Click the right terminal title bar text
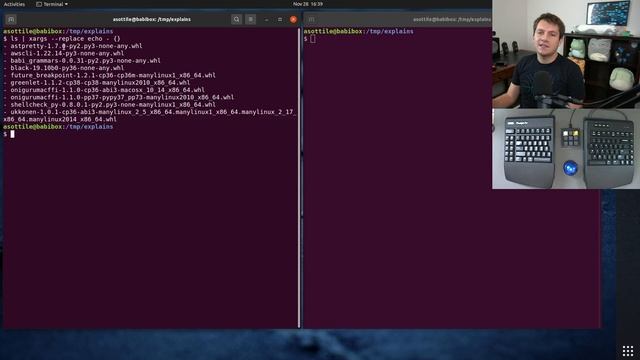Screen dimensions: 640x360 tap(452, 19)
